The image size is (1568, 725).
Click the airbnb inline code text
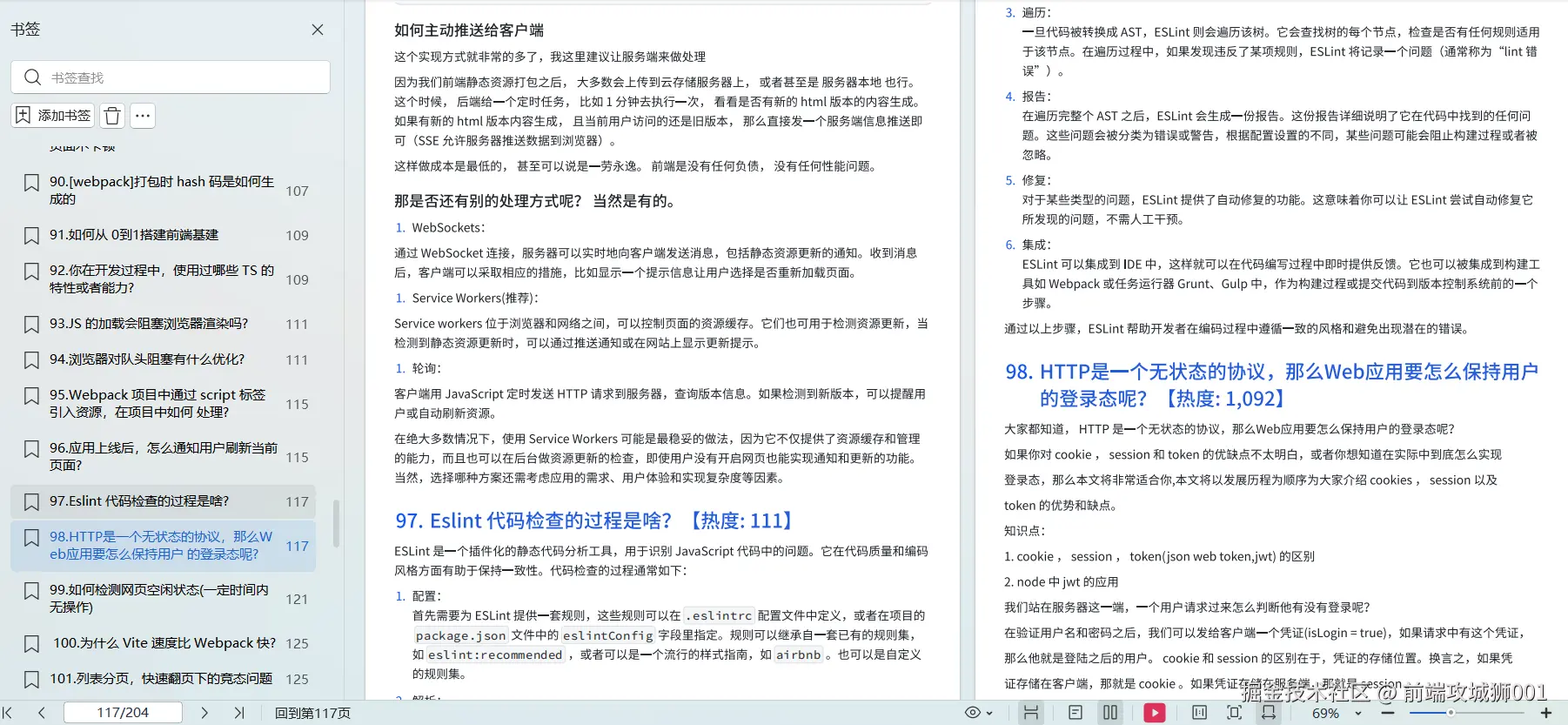pos(799,655)
